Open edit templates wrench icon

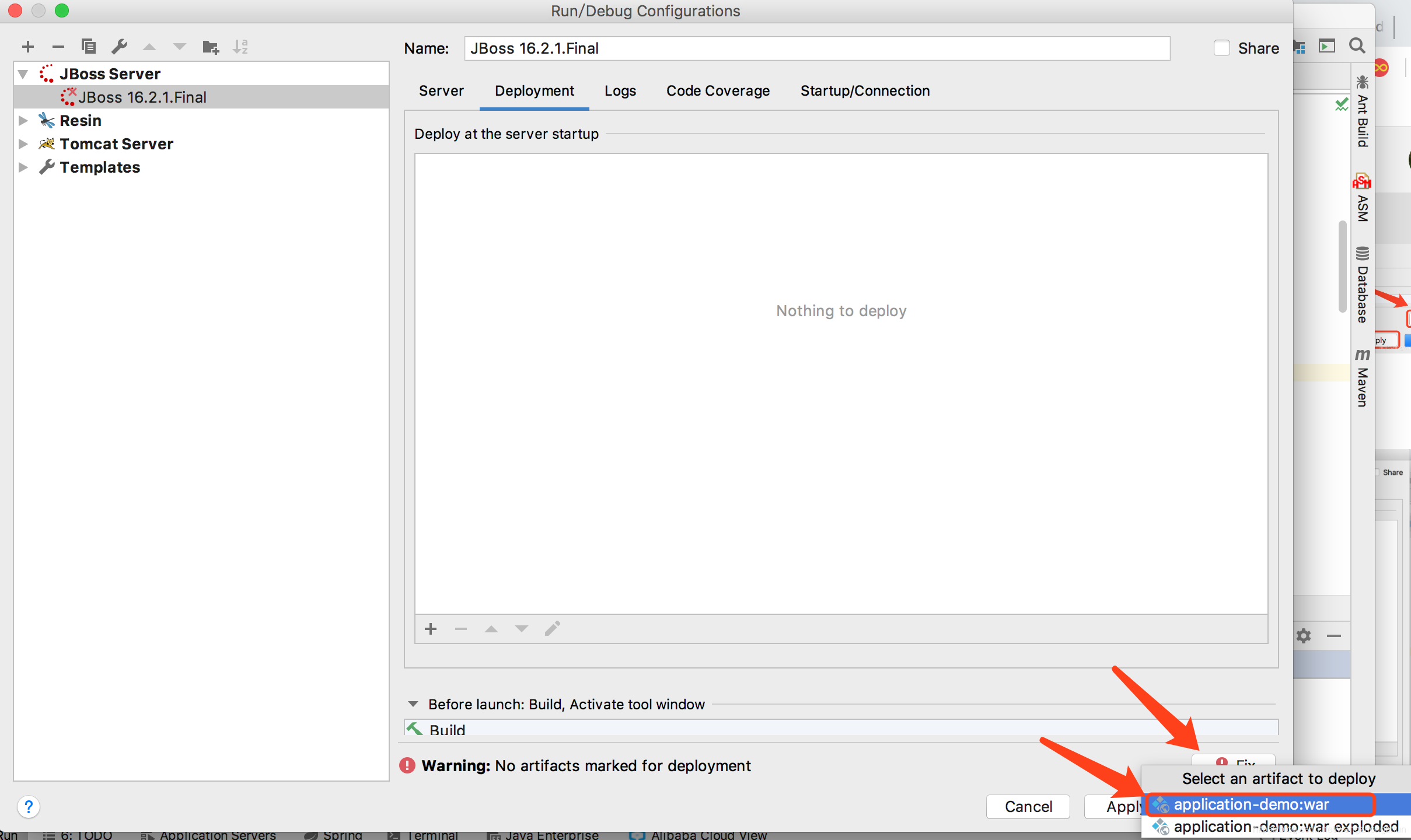coord(119,47)
